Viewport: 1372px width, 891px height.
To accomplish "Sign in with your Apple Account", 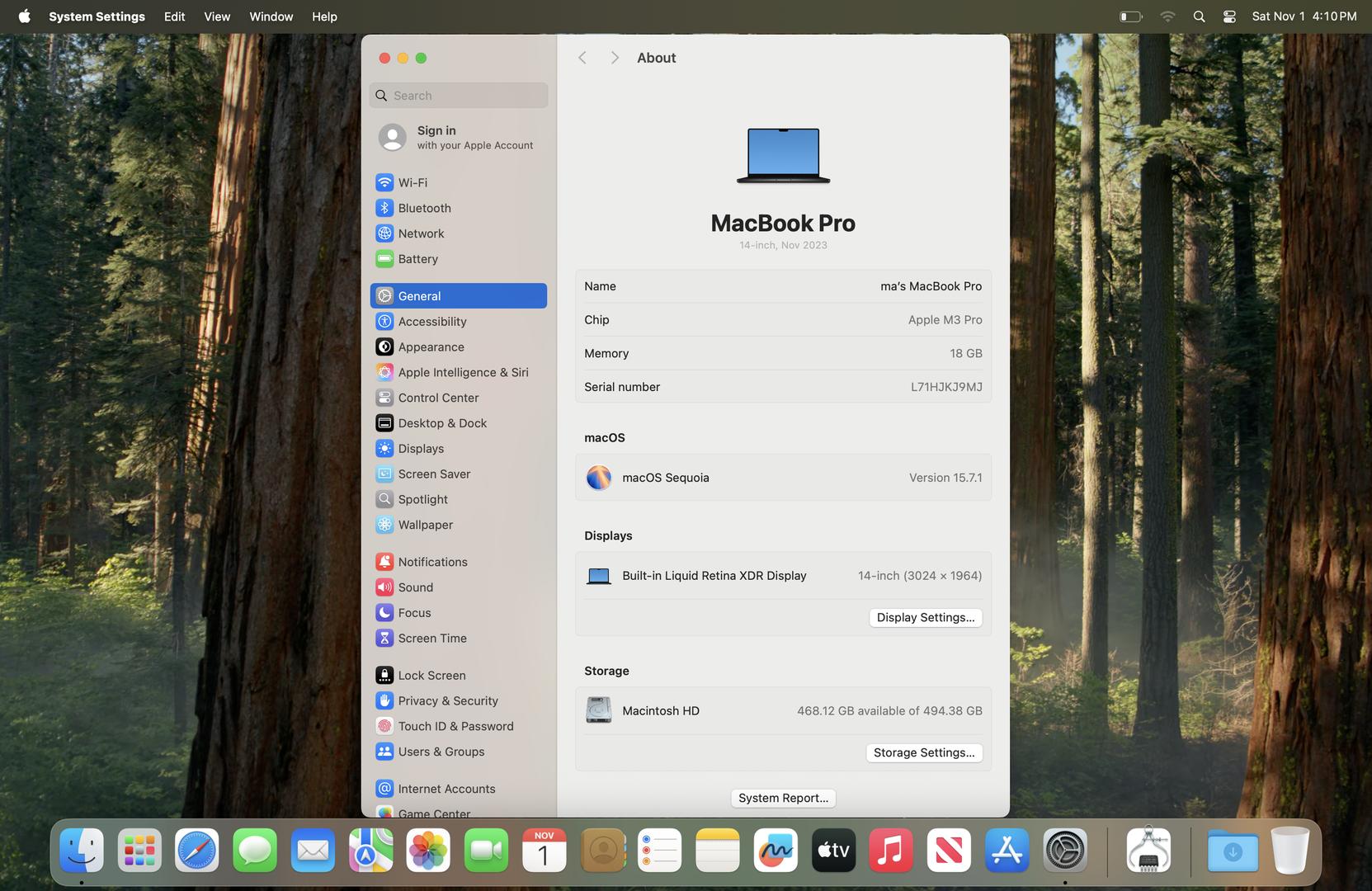I will (x=458, y=137).
